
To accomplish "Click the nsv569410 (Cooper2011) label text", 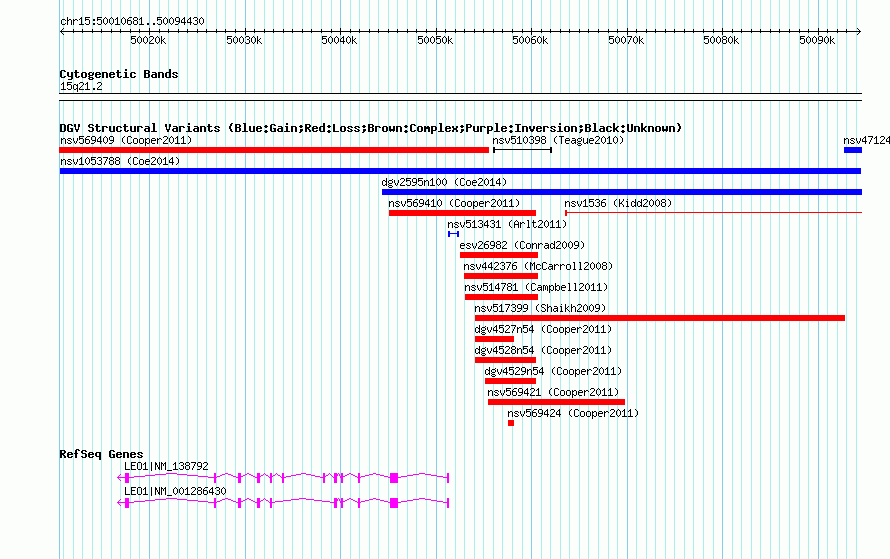I will click(454, 203).
